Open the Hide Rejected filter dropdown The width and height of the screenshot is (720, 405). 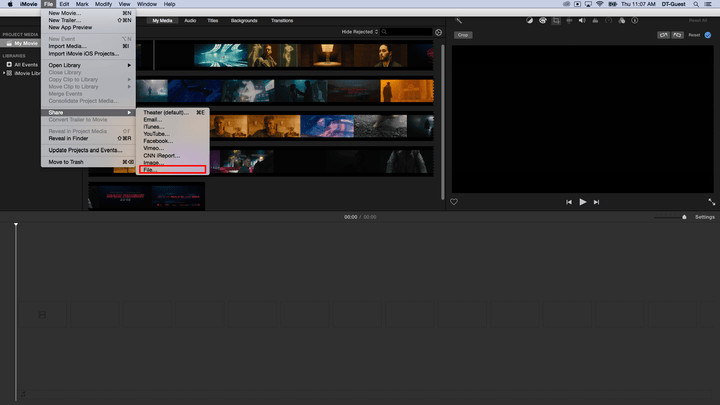coord(361,32)
